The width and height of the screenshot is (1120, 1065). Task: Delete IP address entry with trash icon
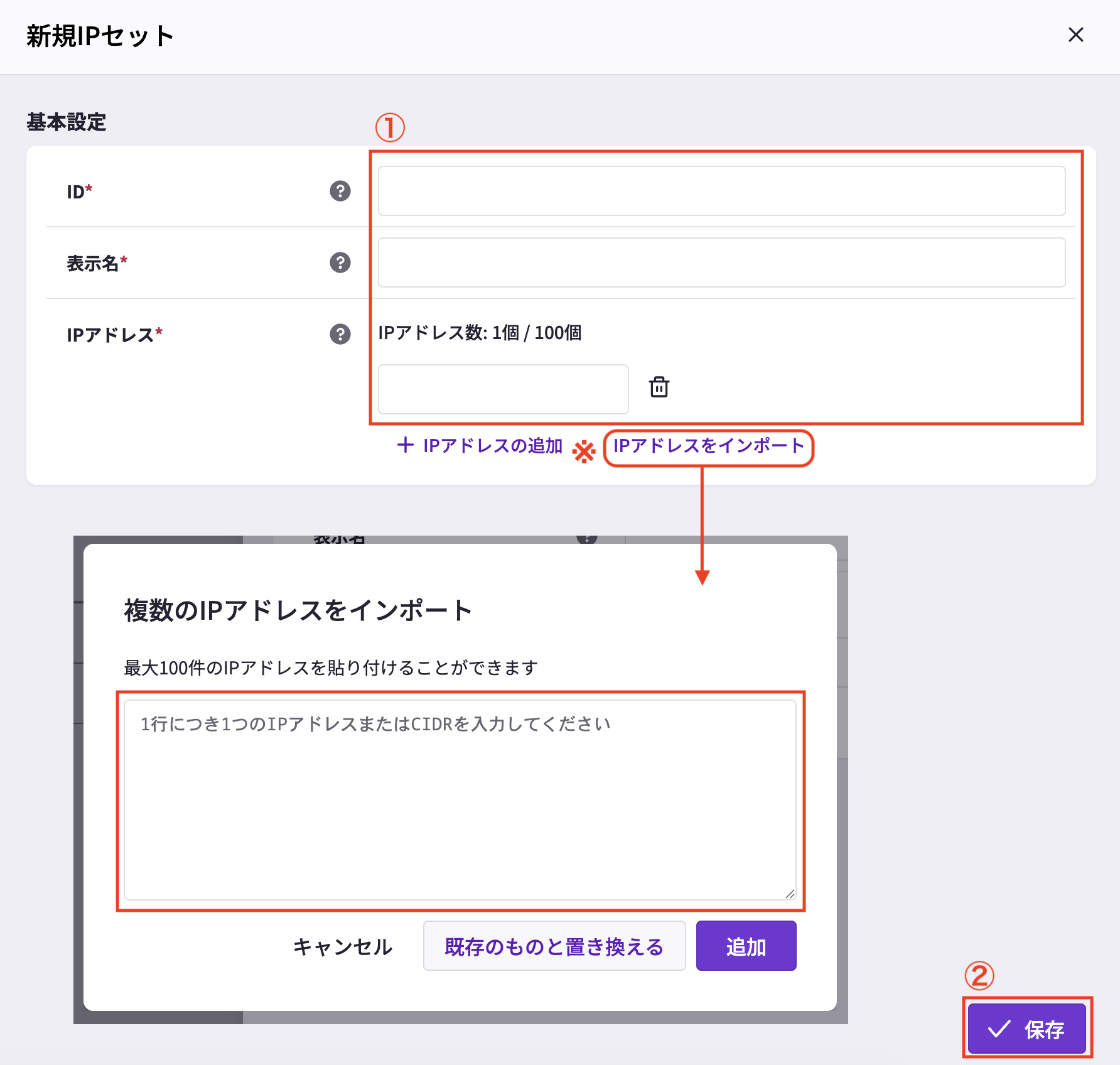(x=659, y=387)
